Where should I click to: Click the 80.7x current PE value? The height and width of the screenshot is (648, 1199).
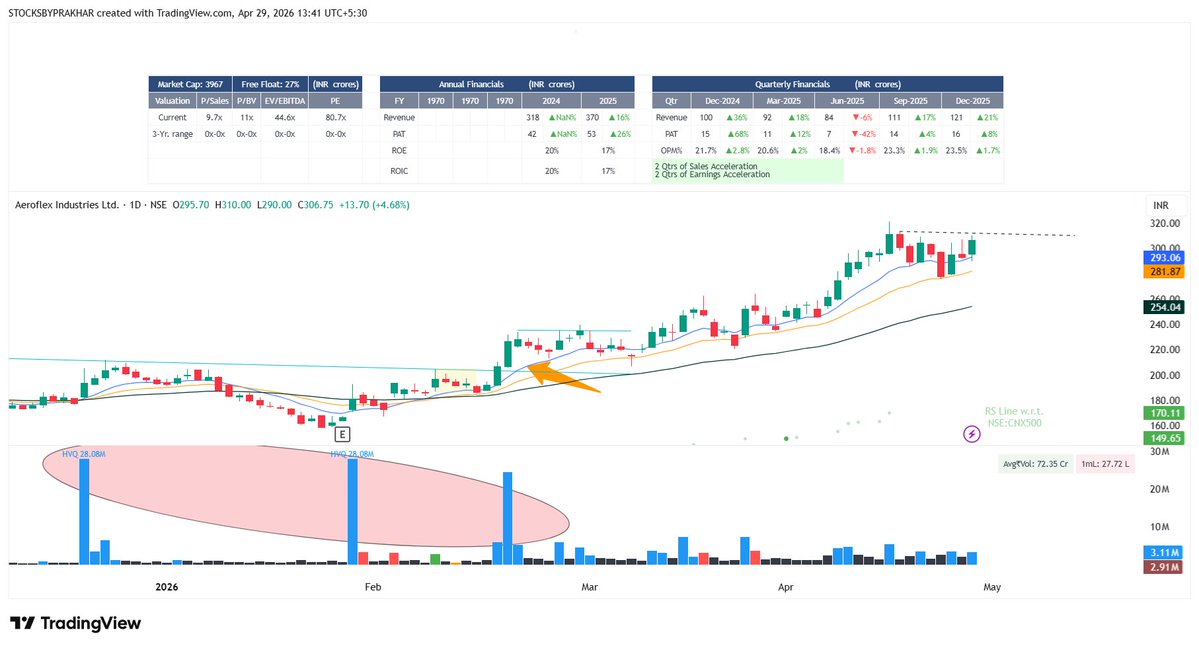click(x=335, y=118)
